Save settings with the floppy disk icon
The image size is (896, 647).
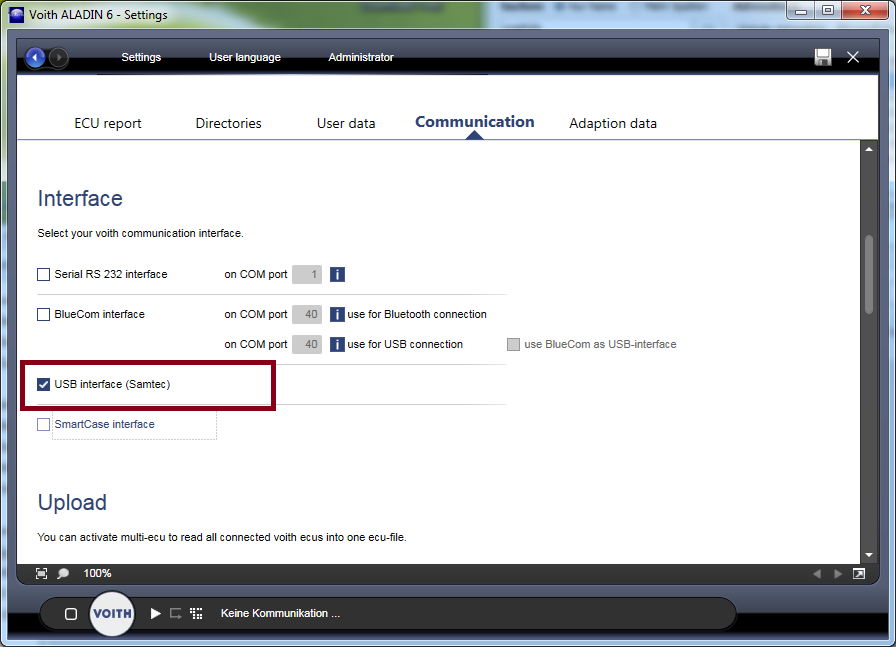click(823, 57)
